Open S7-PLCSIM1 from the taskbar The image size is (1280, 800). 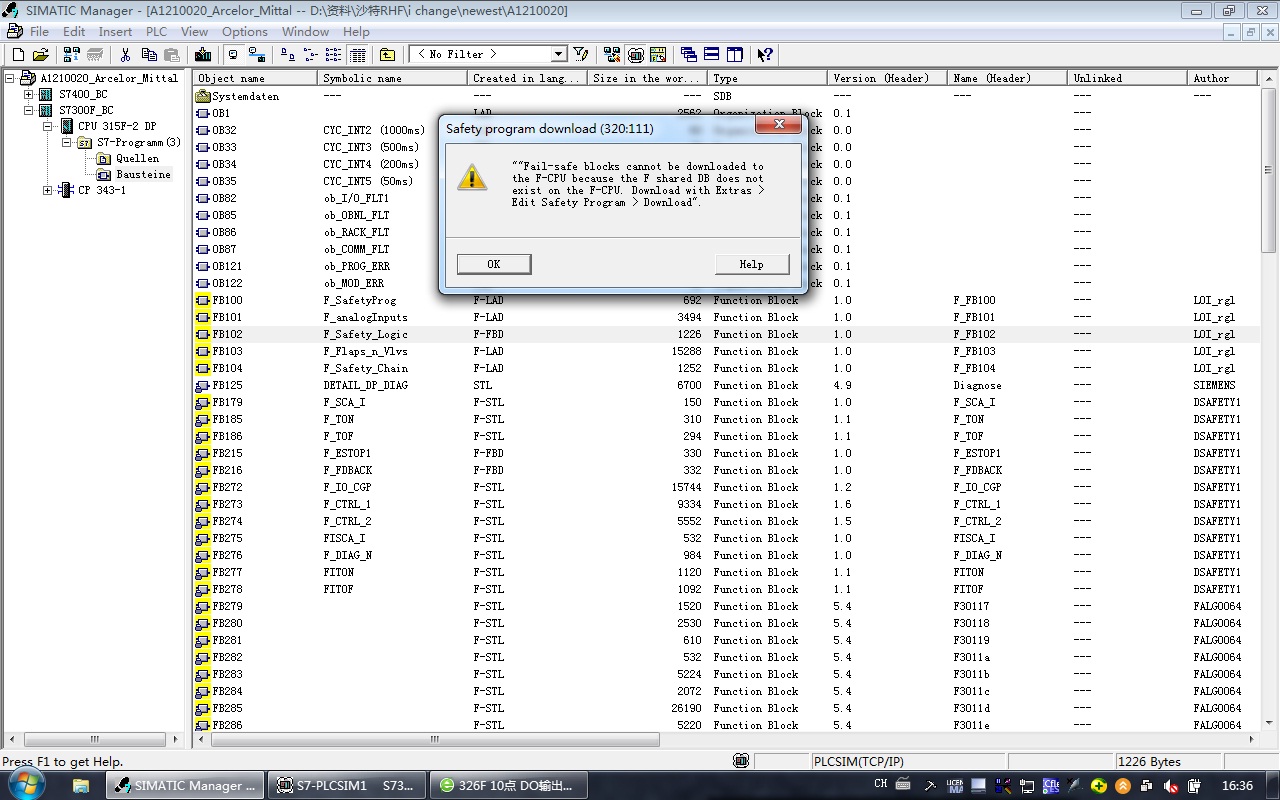347,785
